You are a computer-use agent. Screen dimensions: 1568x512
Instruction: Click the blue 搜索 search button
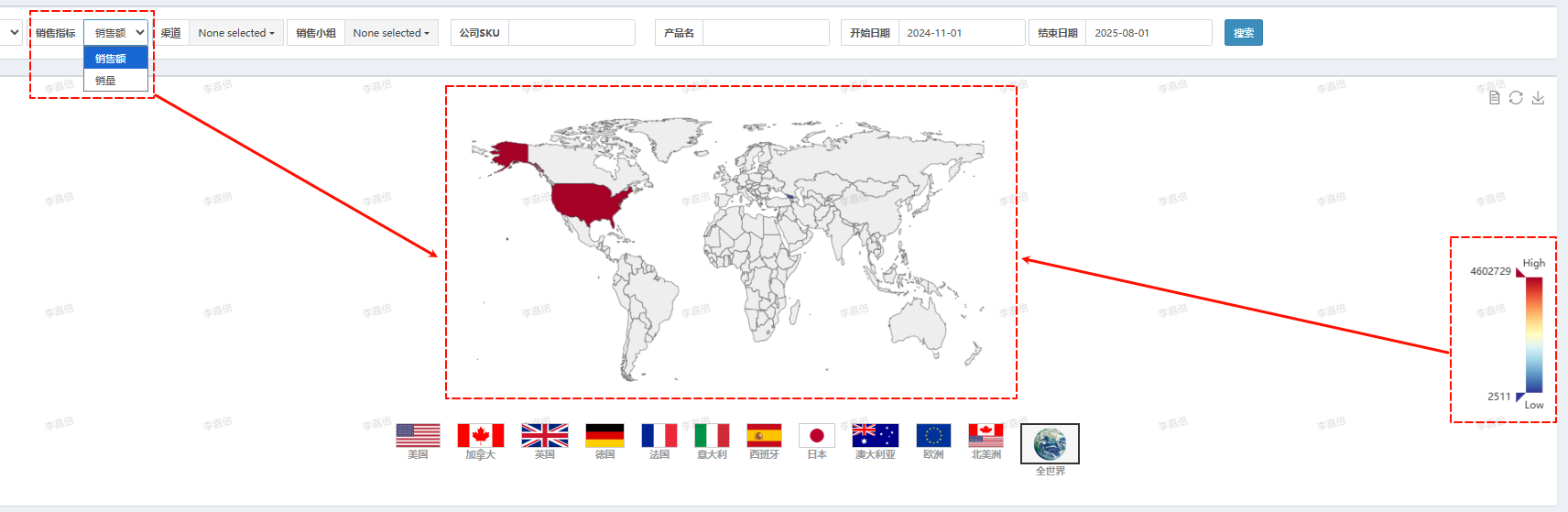point(1243,33)
